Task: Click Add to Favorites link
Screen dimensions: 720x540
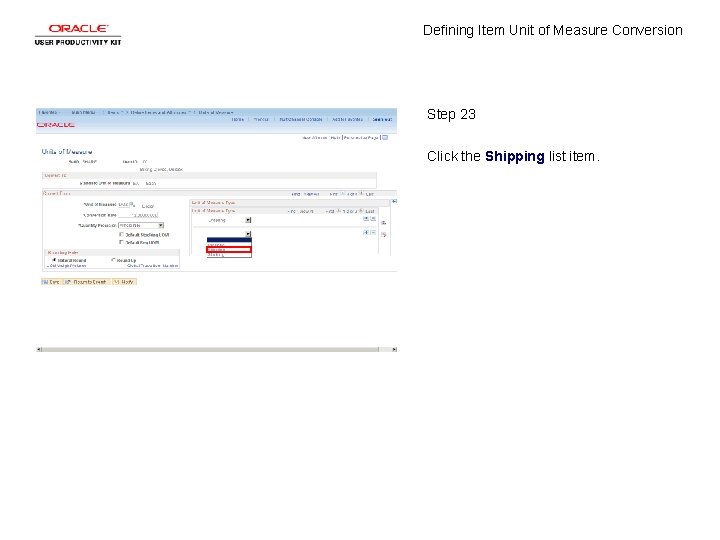Action: click(x=347, y=119)
